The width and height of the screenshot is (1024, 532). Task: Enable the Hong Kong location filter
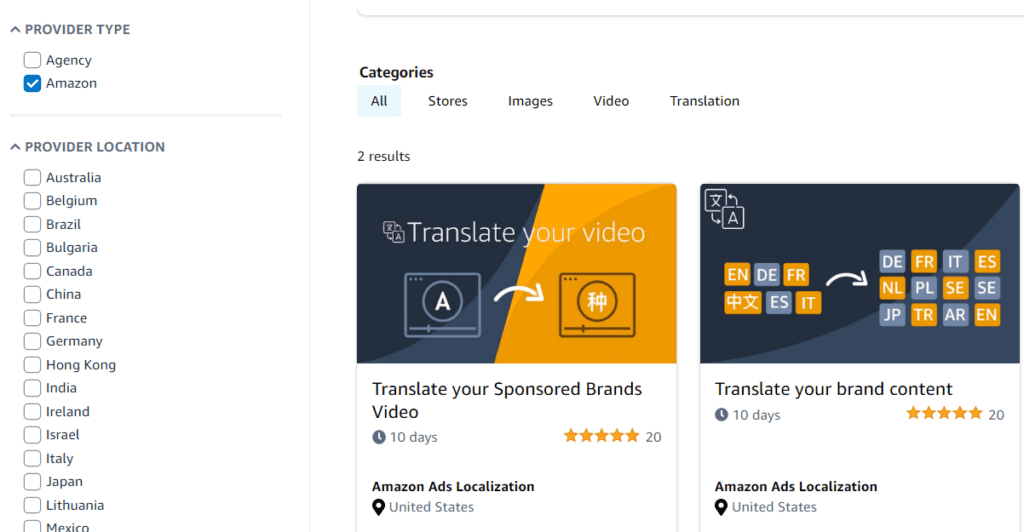click(x=32, y=365)
